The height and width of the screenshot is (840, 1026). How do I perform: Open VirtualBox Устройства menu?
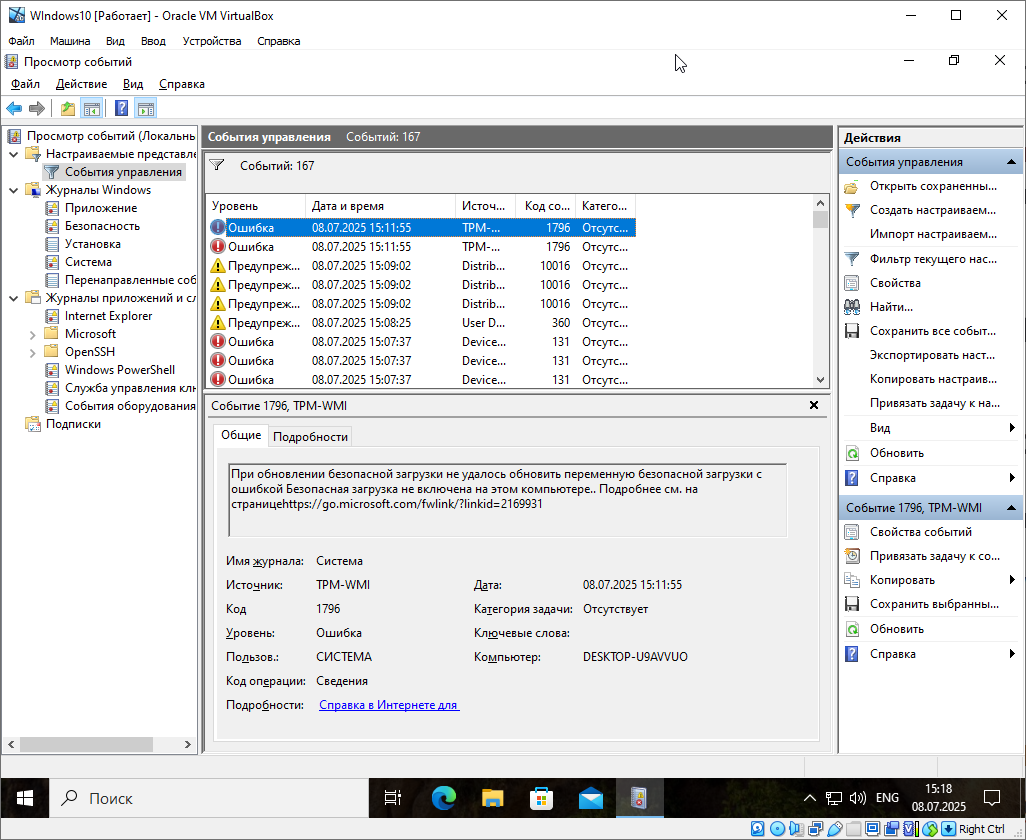212,41
